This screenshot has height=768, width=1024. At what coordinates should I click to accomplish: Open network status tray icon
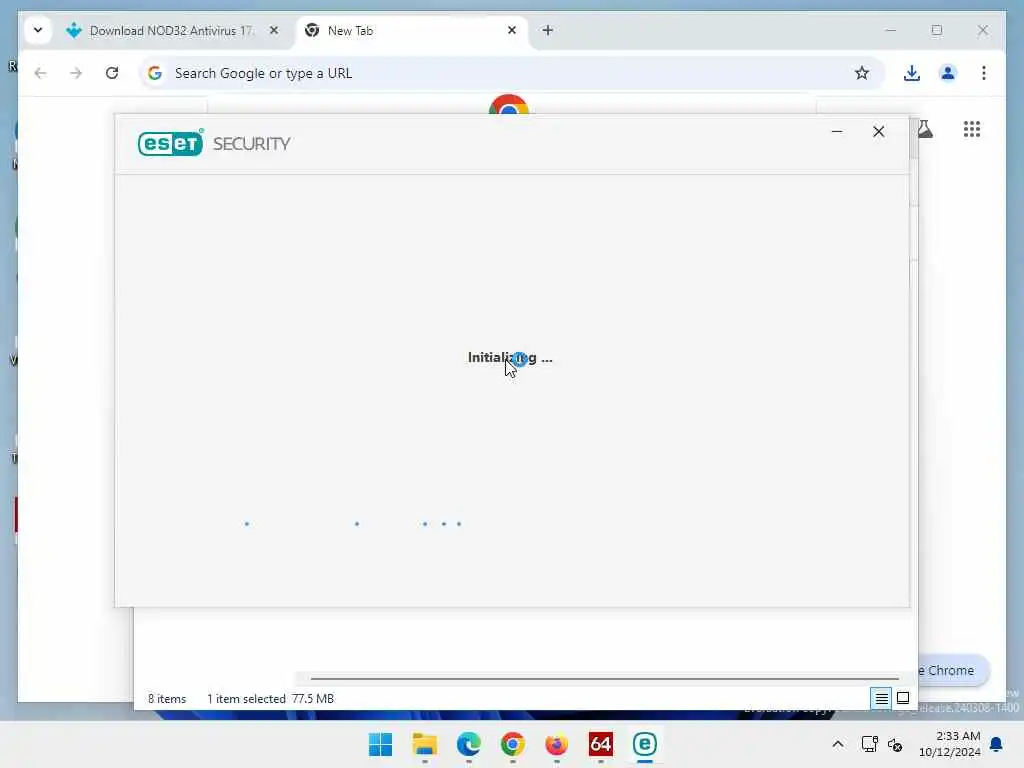coord(869,744)
